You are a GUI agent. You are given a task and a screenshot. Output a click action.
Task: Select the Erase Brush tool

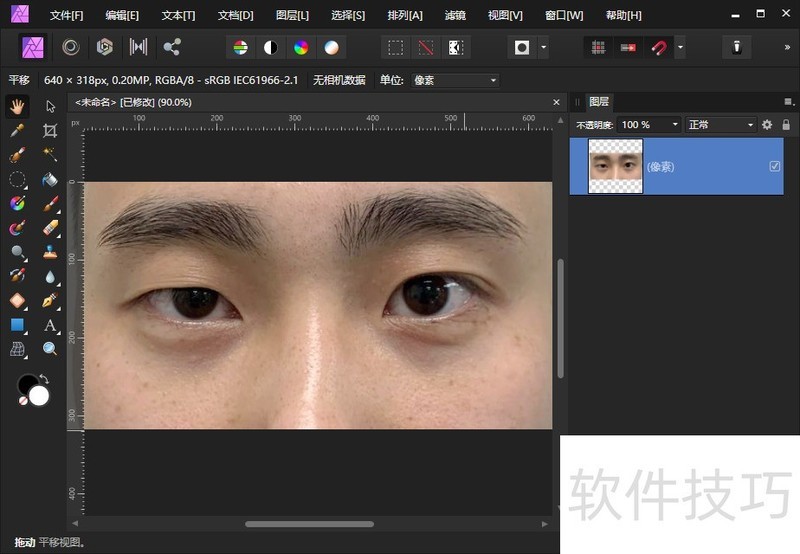tap(50, 228)
